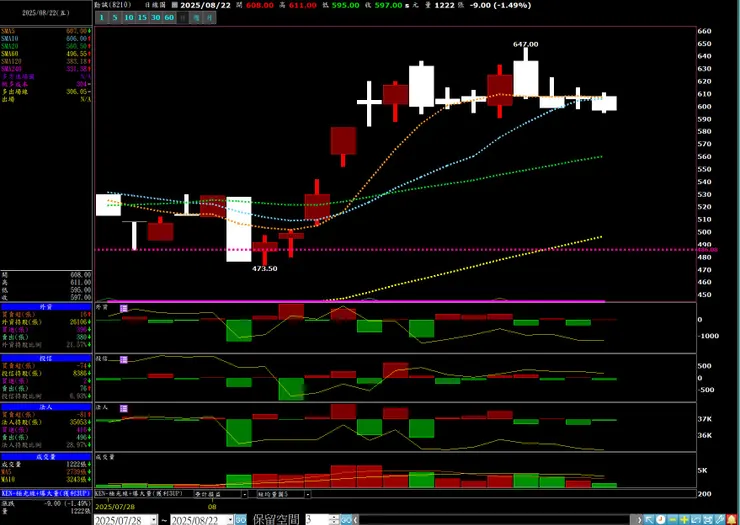
Task: Select the 10-minute timeframe button
Action: coord(129,17)
